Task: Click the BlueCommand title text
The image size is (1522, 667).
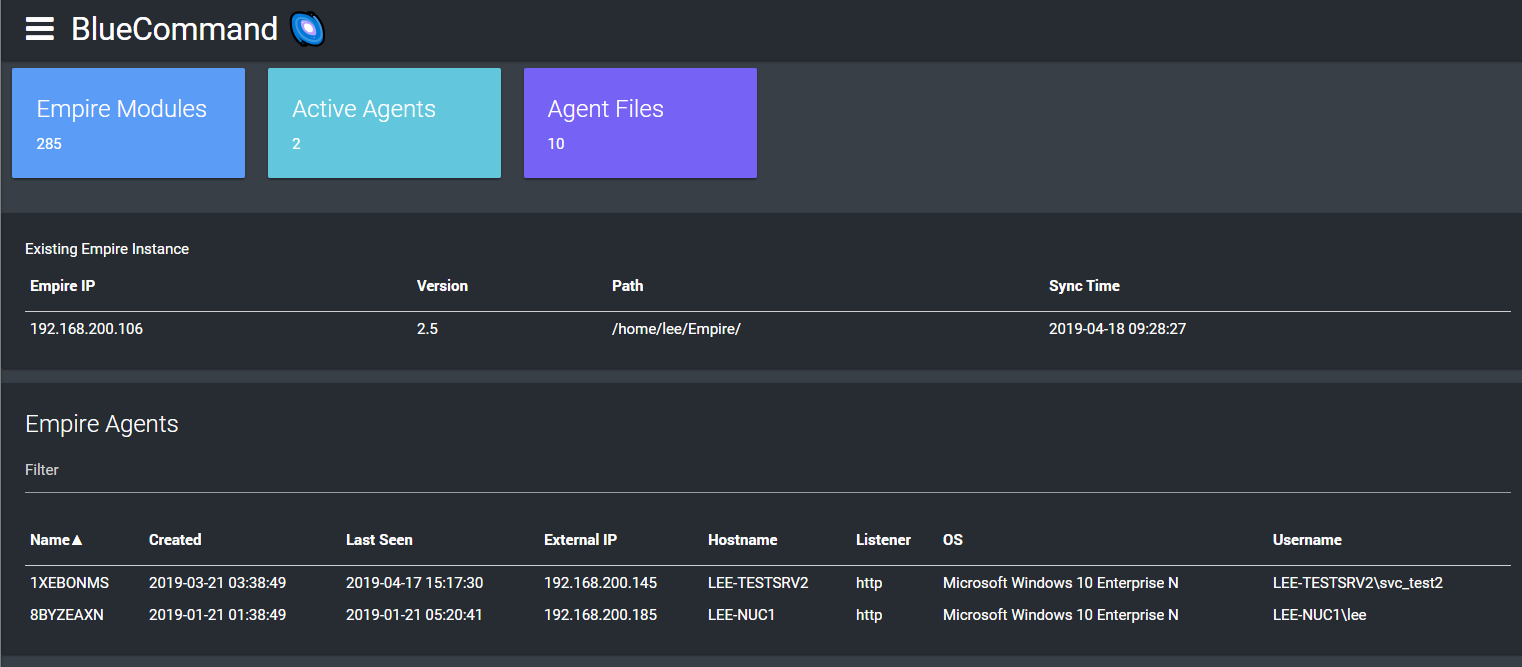Action: coord(174,29)
